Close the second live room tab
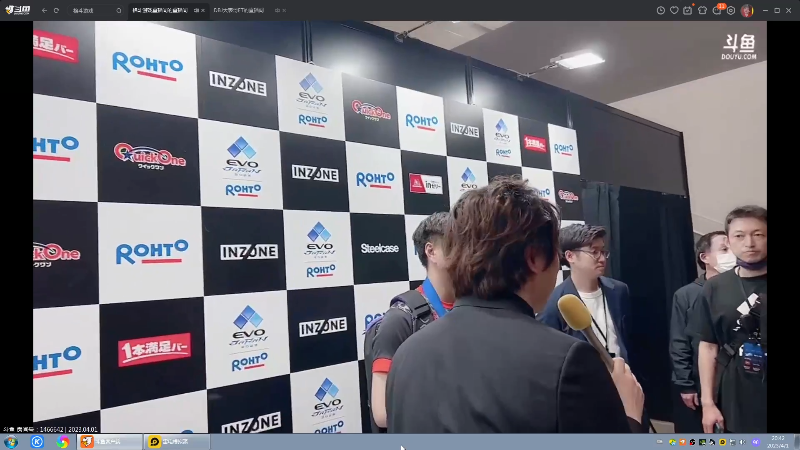Screen dimensions: 800x450 coord(284,10)
